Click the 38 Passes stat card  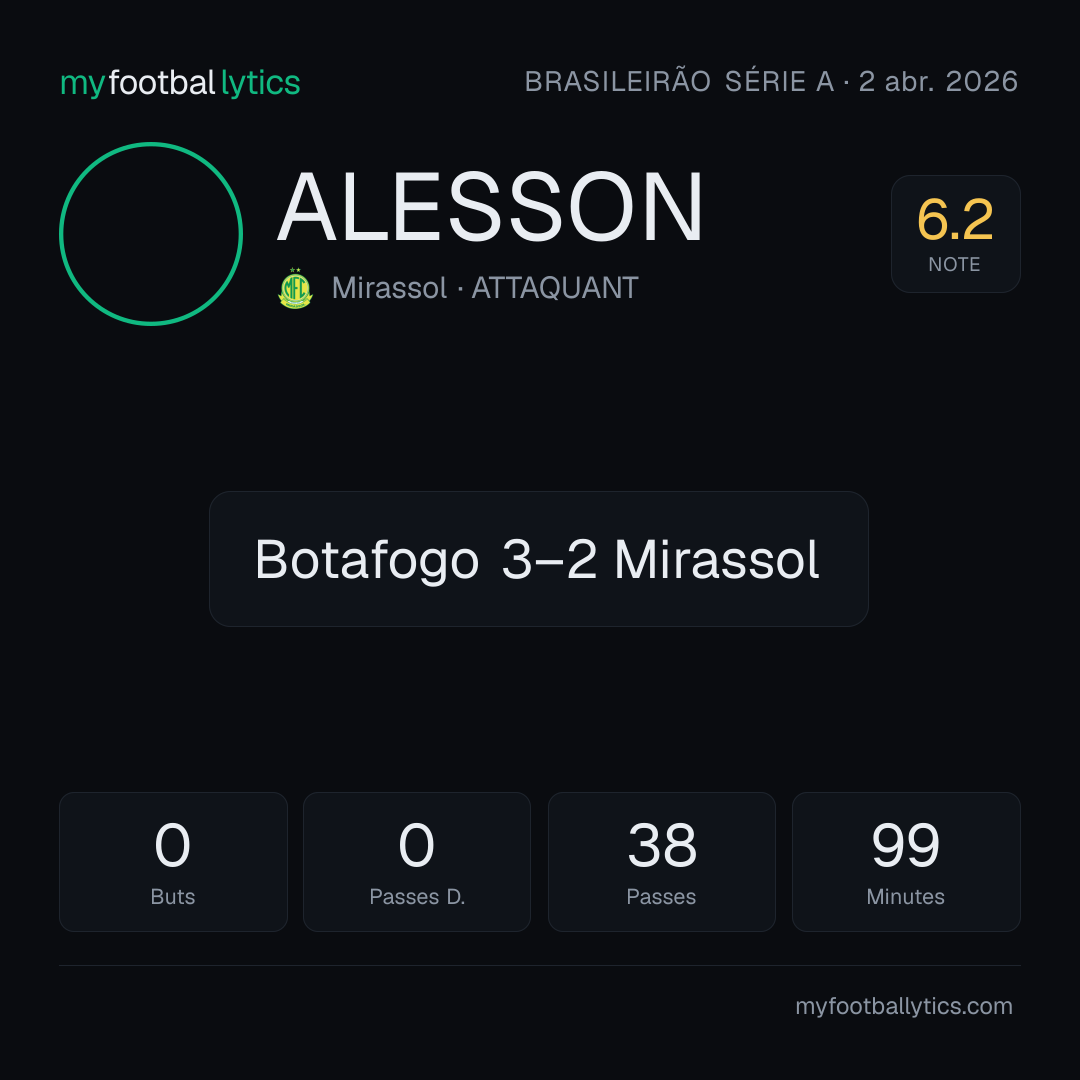tap(661, 862)
